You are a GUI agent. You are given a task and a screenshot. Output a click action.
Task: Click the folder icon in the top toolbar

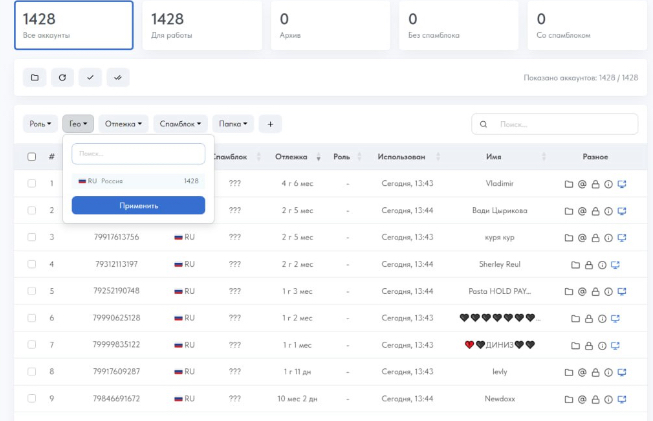tap(34, 77)
